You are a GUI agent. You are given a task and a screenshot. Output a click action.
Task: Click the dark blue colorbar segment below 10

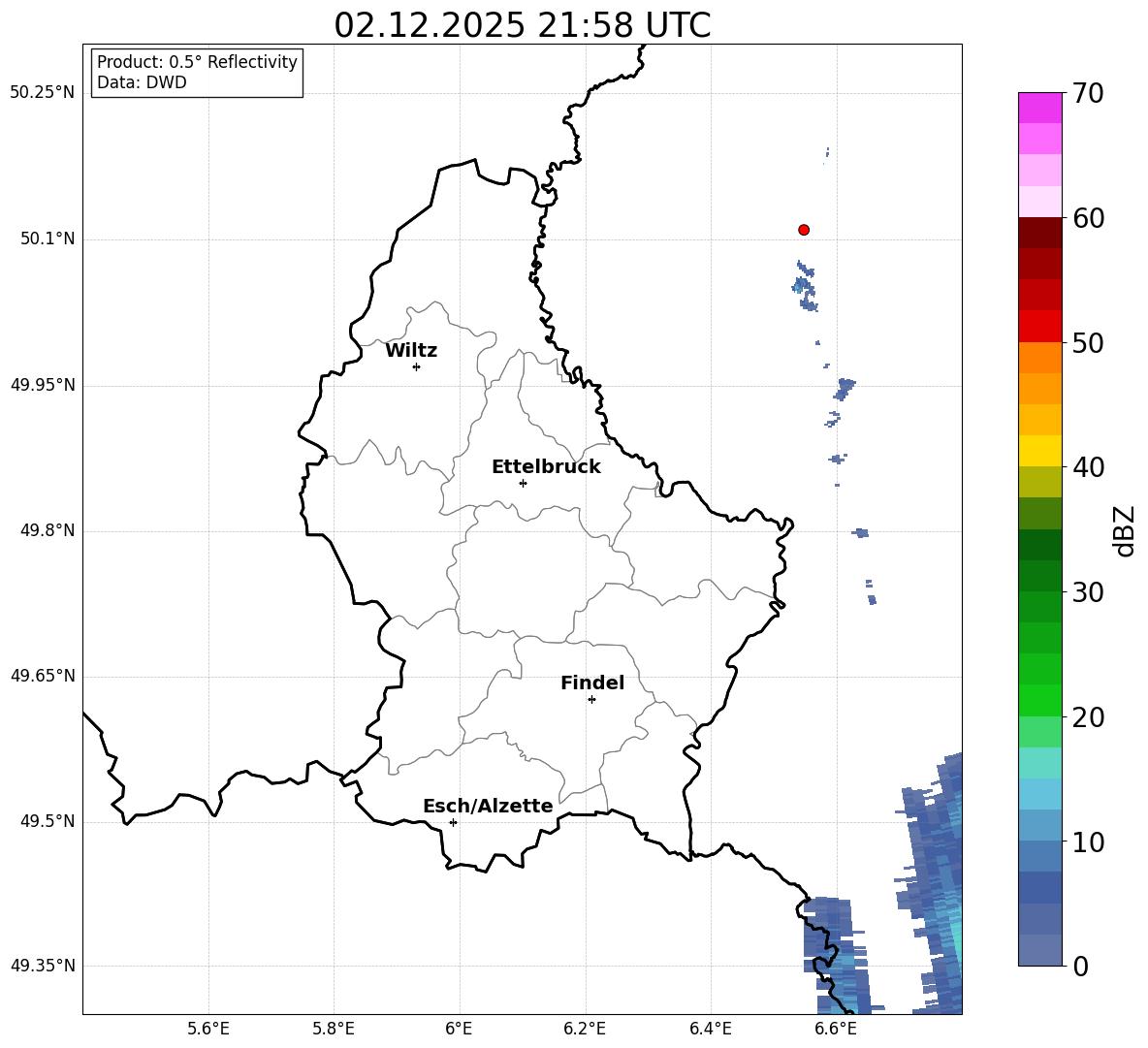click(1040, 887)
